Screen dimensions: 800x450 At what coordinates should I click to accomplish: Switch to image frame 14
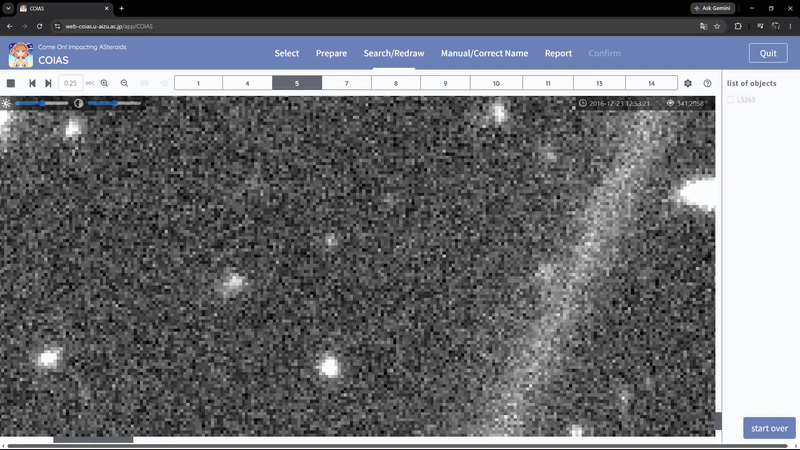[x=652, y=83]
